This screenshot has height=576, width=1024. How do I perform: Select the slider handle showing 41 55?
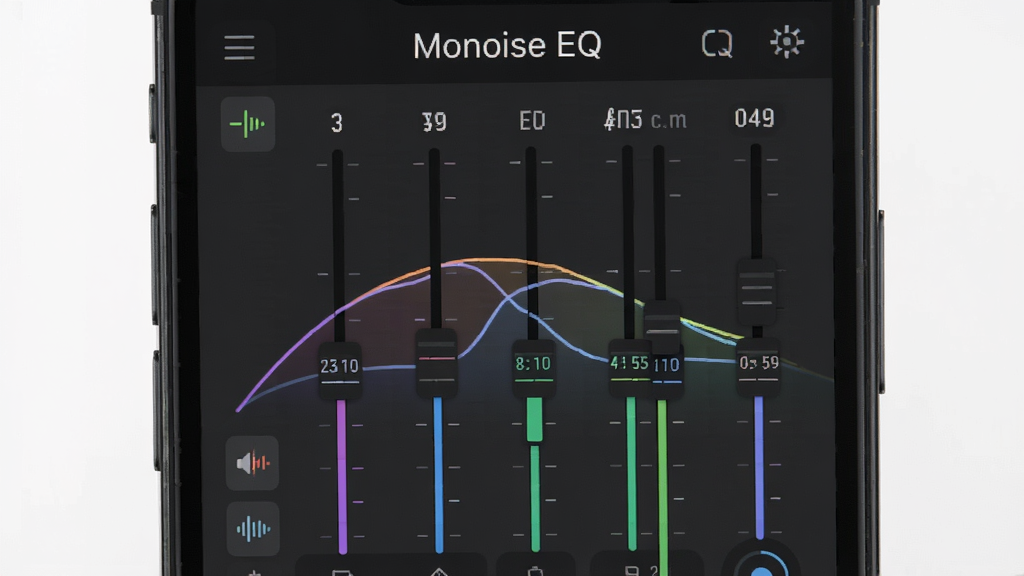[629, 368]
